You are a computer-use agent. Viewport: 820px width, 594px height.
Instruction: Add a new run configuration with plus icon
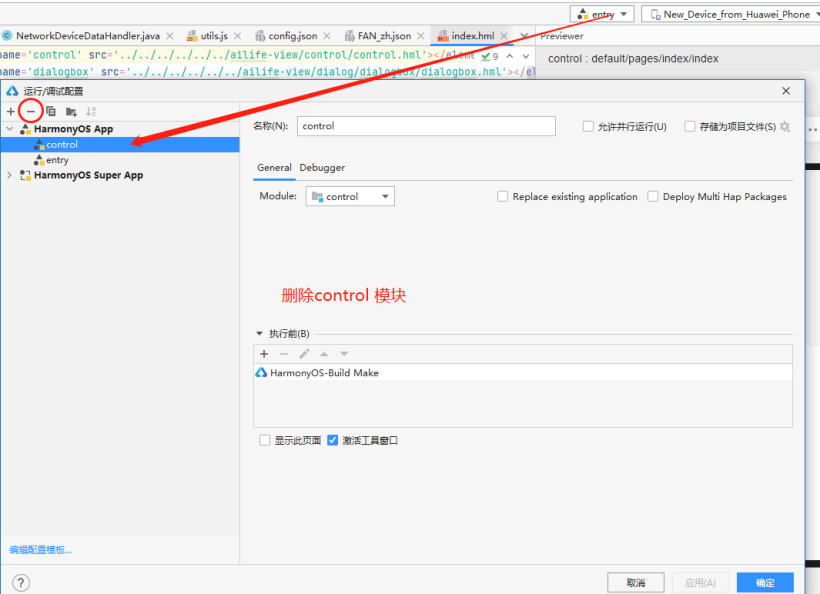pyautogui.click(x=11, y=111)
